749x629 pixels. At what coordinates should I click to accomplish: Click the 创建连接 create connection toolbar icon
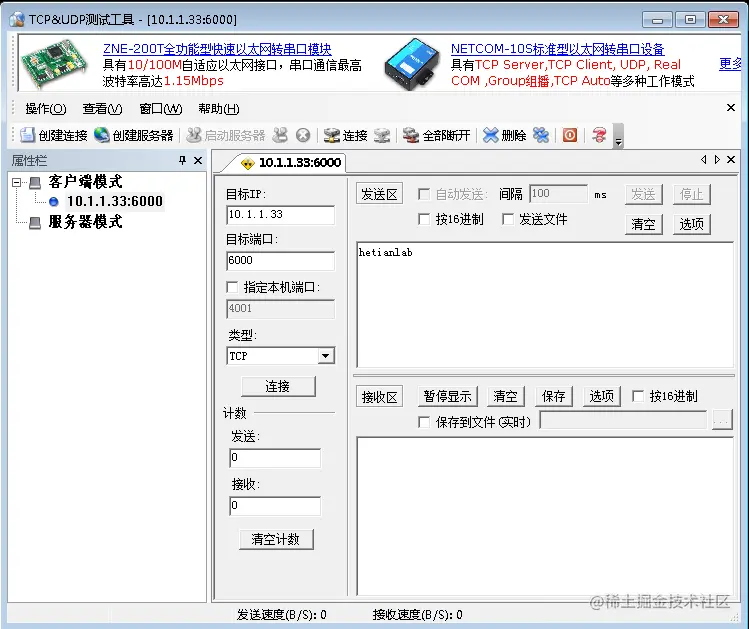pyautogui.click(x=27, y=135)
